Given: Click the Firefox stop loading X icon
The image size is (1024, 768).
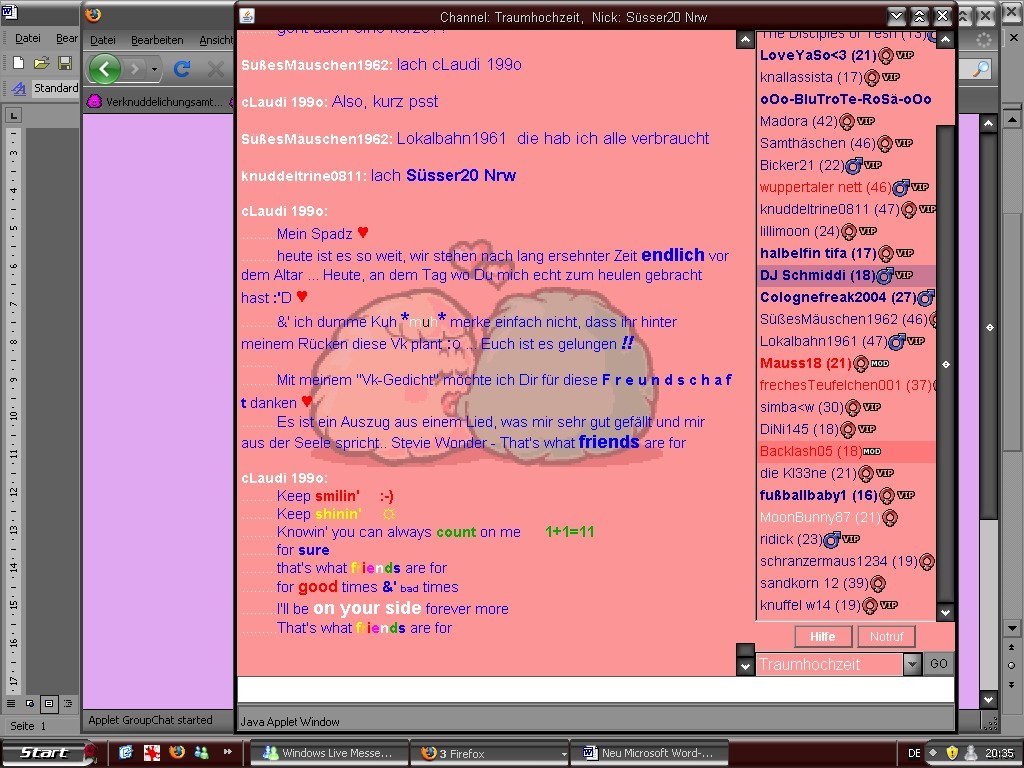Looking at the screenshot, I should (x=215, y=68).
